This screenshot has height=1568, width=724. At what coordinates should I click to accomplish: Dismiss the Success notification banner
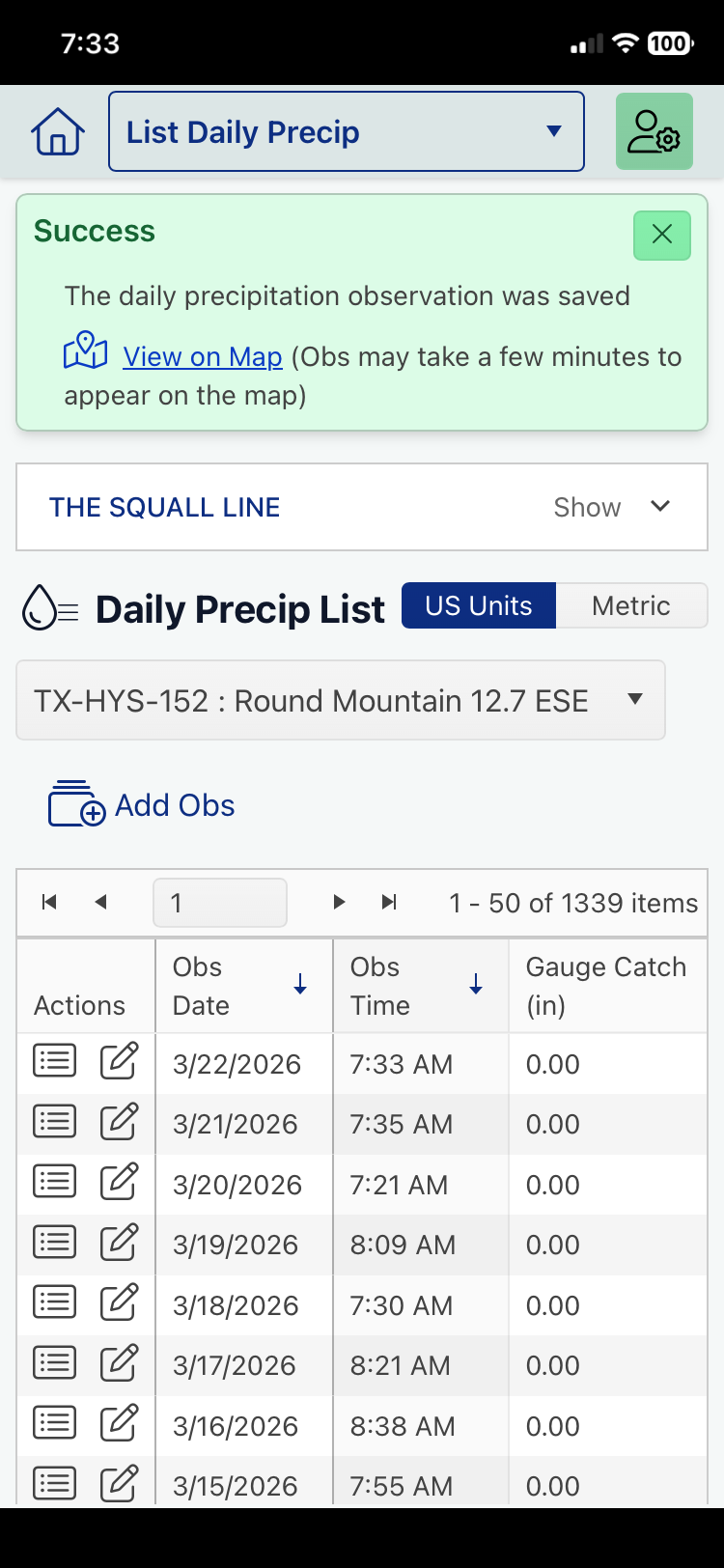click(x=661, y=235)
